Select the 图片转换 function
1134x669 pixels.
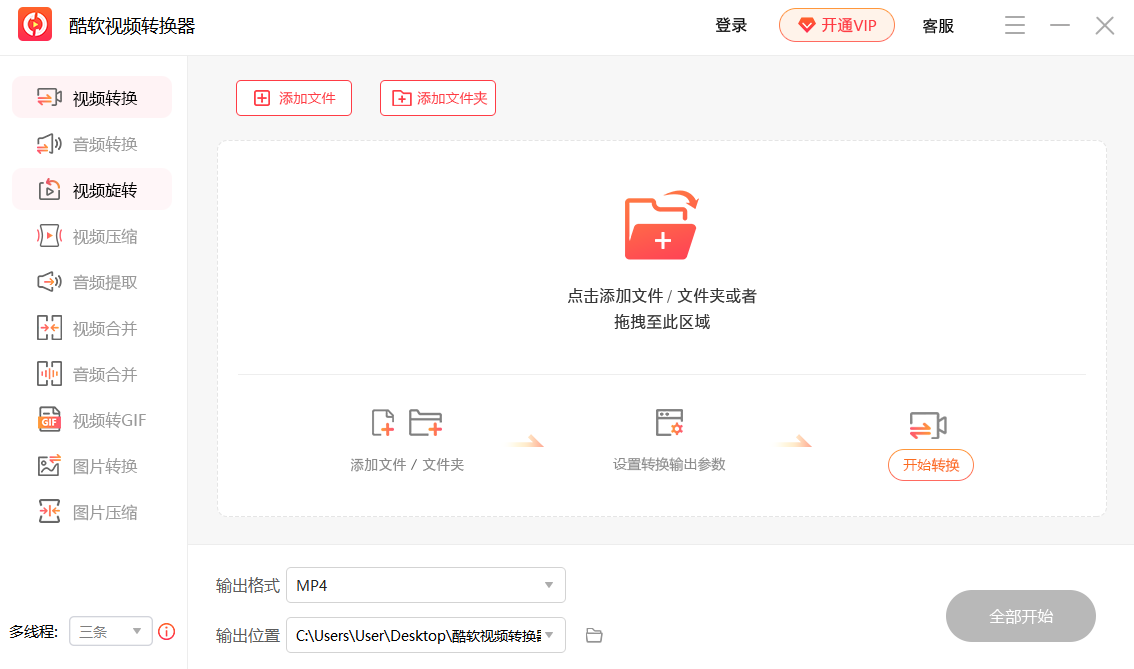(x=91, y=465)
